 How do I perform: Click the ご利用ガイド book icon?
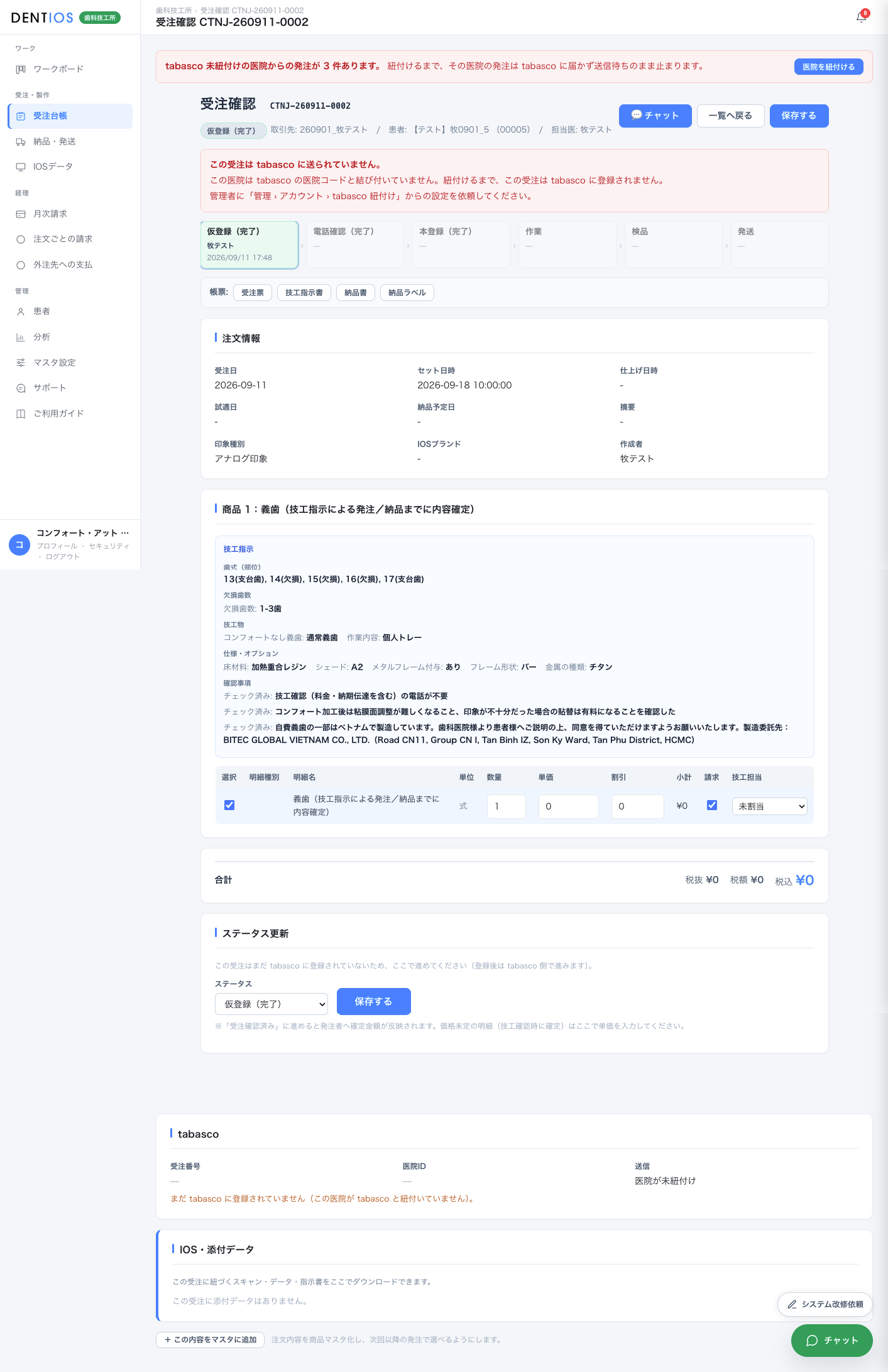tap(21, 414)
